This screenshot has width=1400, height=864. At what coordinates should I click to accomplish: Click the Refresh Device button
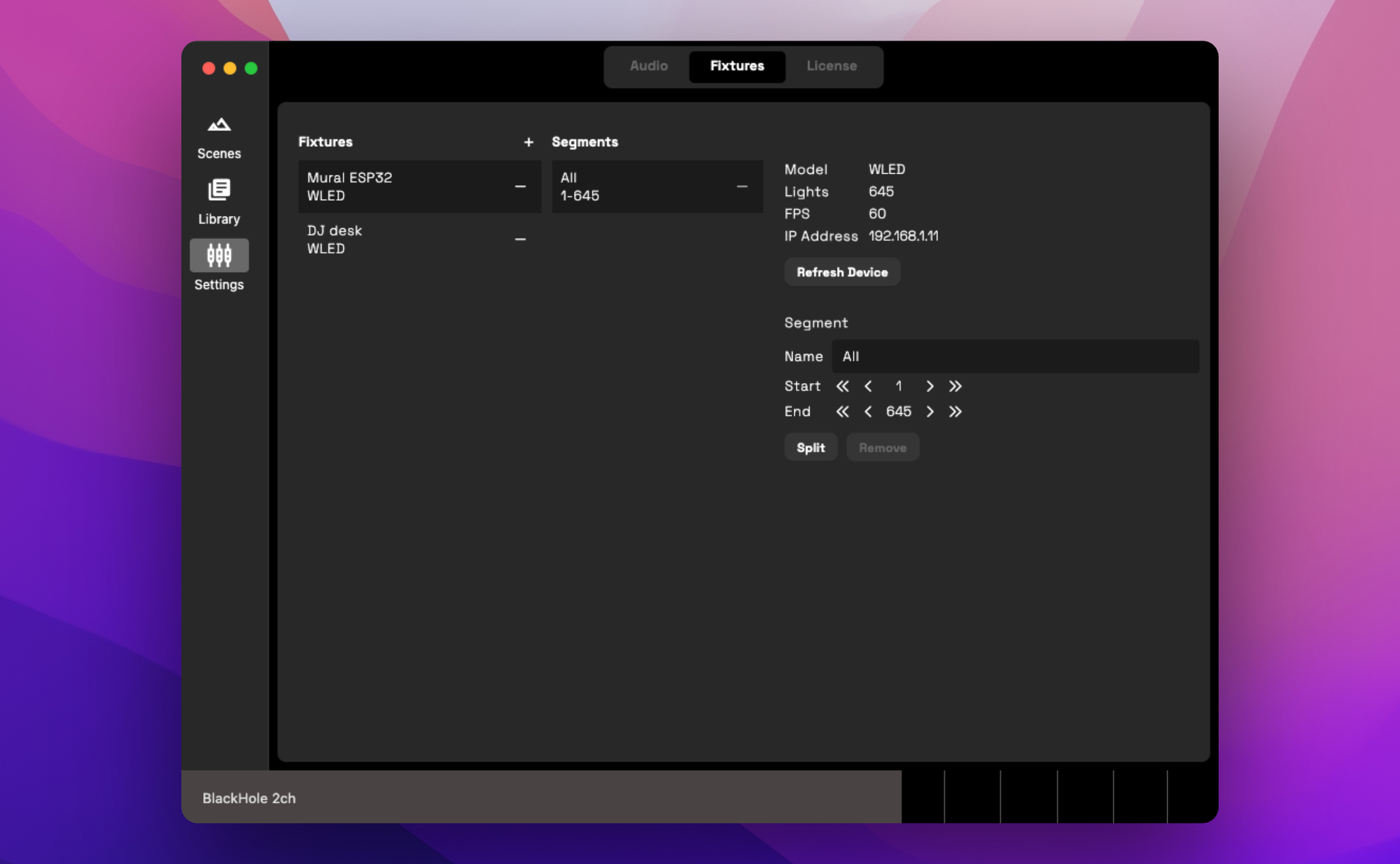click(x=842, y=272)
